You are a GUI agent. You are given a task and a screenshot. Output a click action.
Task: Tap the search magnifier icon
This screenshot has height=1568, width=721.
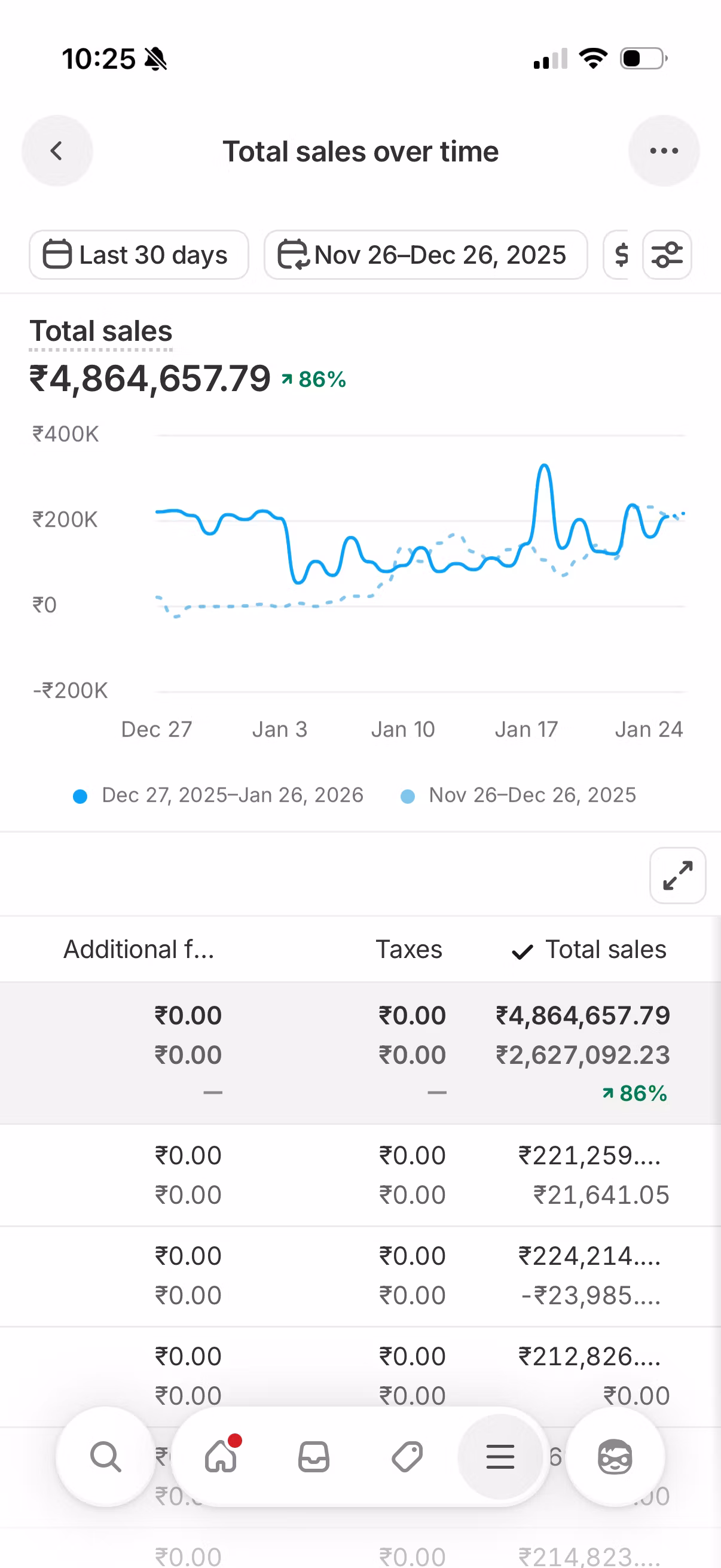point(105,1457)
